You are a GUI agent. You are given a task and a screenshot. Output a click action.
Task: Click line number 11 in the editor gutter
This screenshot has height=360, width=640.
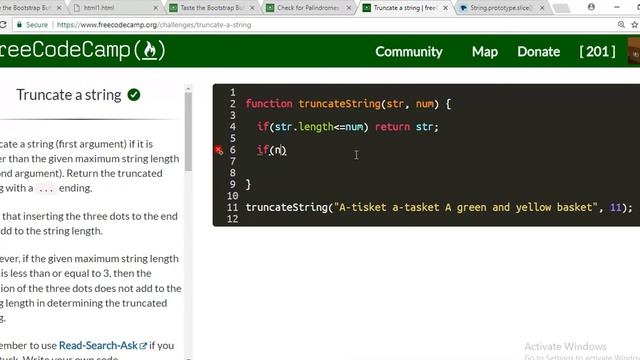(x=232, y=207)
